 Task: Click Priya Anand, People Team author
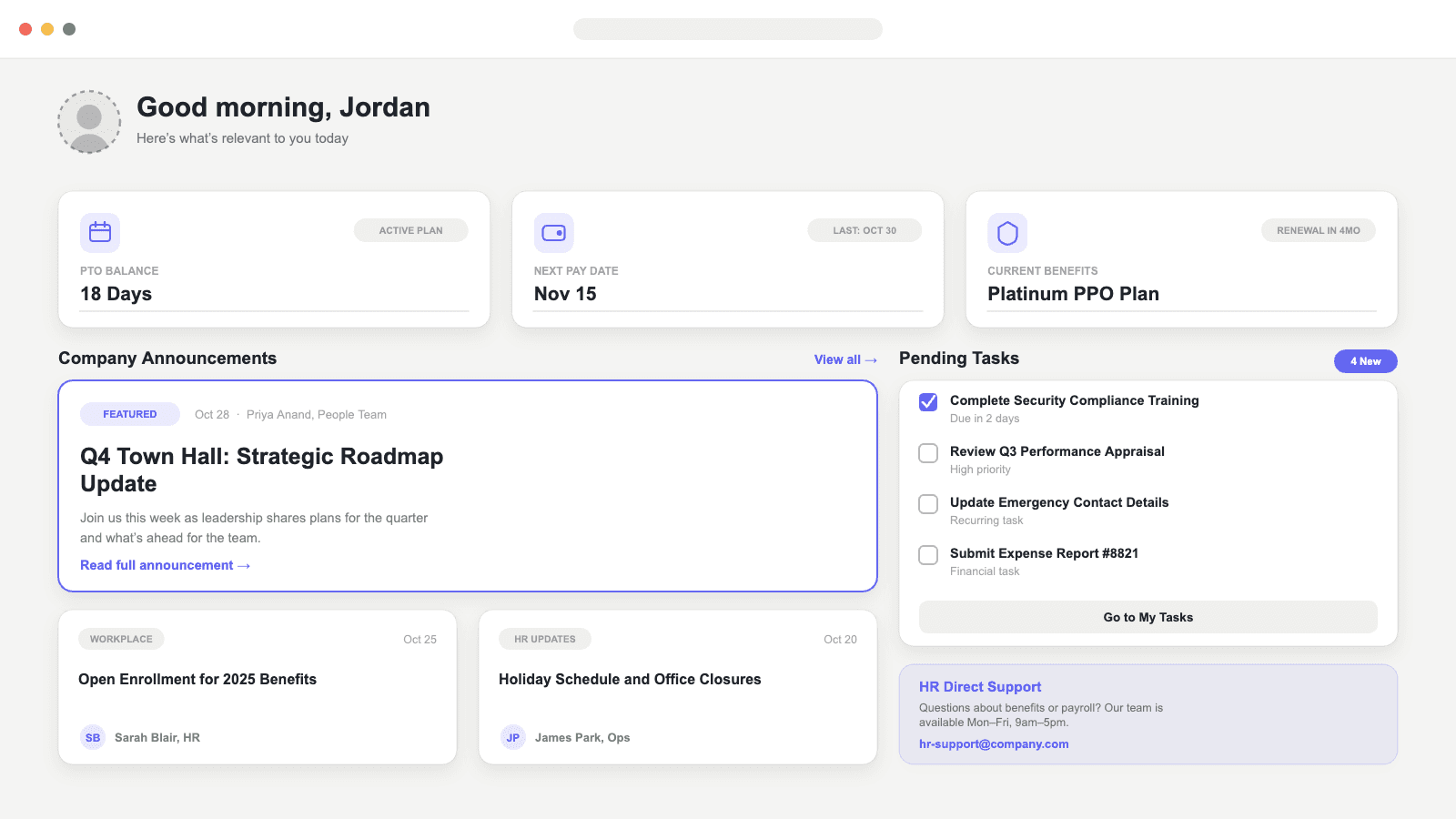pyautogui.click(x=317, y=414)
